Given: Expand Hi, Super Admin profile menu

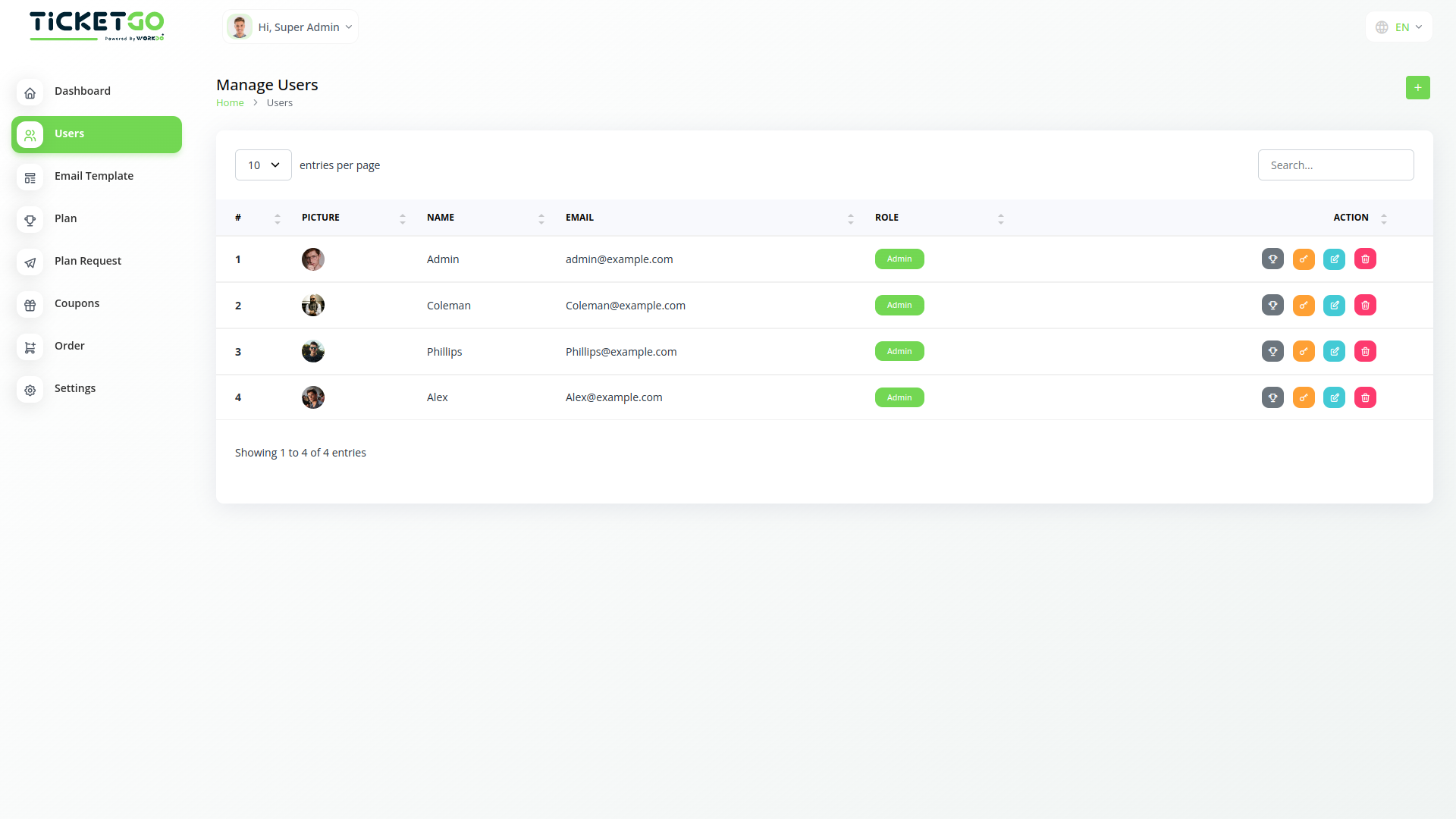Looking at the screenshot, I should (x=291, y=27).
